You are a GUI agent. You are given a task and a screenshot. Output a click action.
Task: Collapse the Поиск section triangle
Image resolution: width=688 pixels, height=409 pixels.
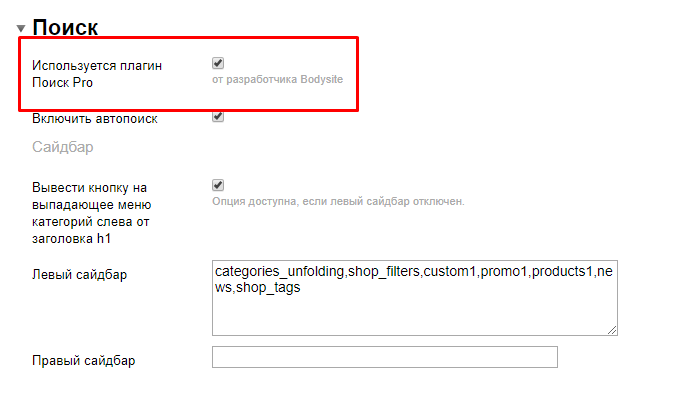(21, 28)
